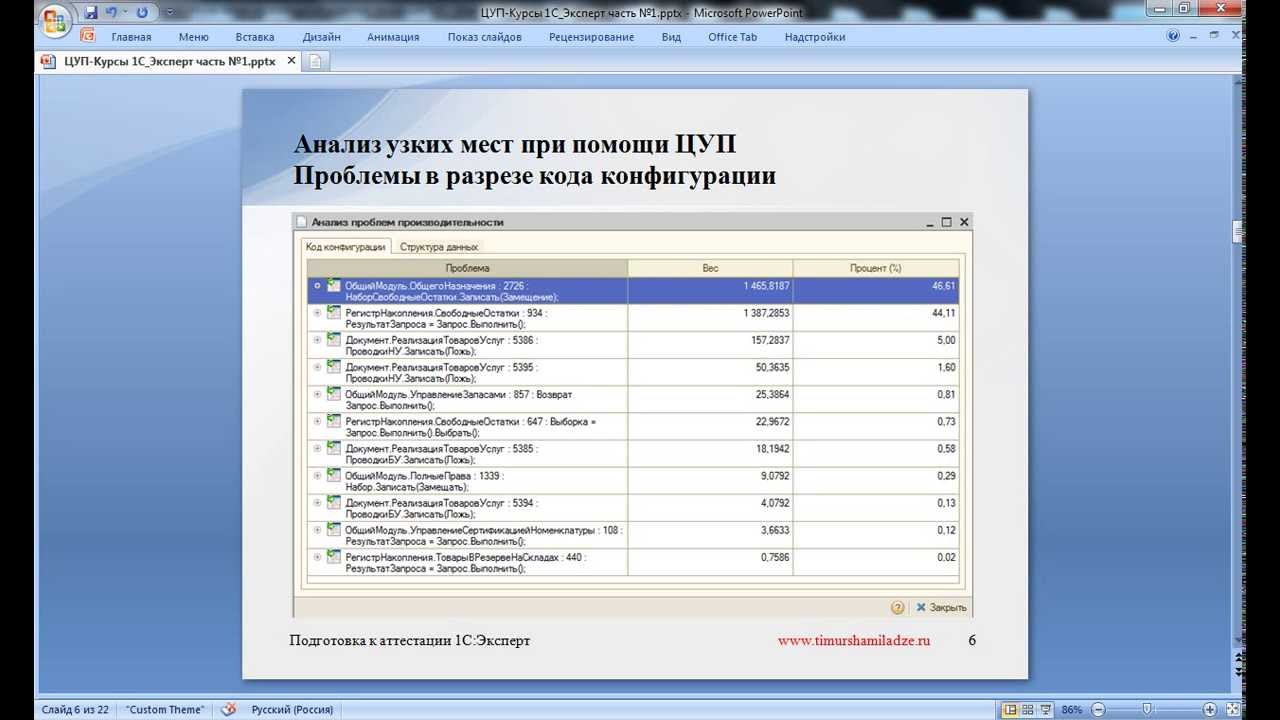Expand the ОбщийМодуль.ОбщегоНазначения : 2726 row
The image size is (1280, 720).
click(x=318, y=285)
